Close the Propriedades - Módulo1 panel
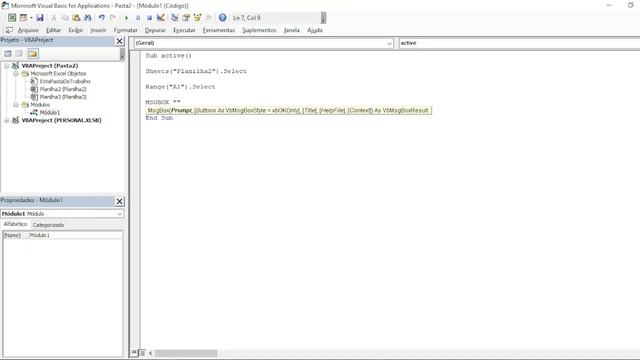 pyautogui.click(x=120, y=201)
